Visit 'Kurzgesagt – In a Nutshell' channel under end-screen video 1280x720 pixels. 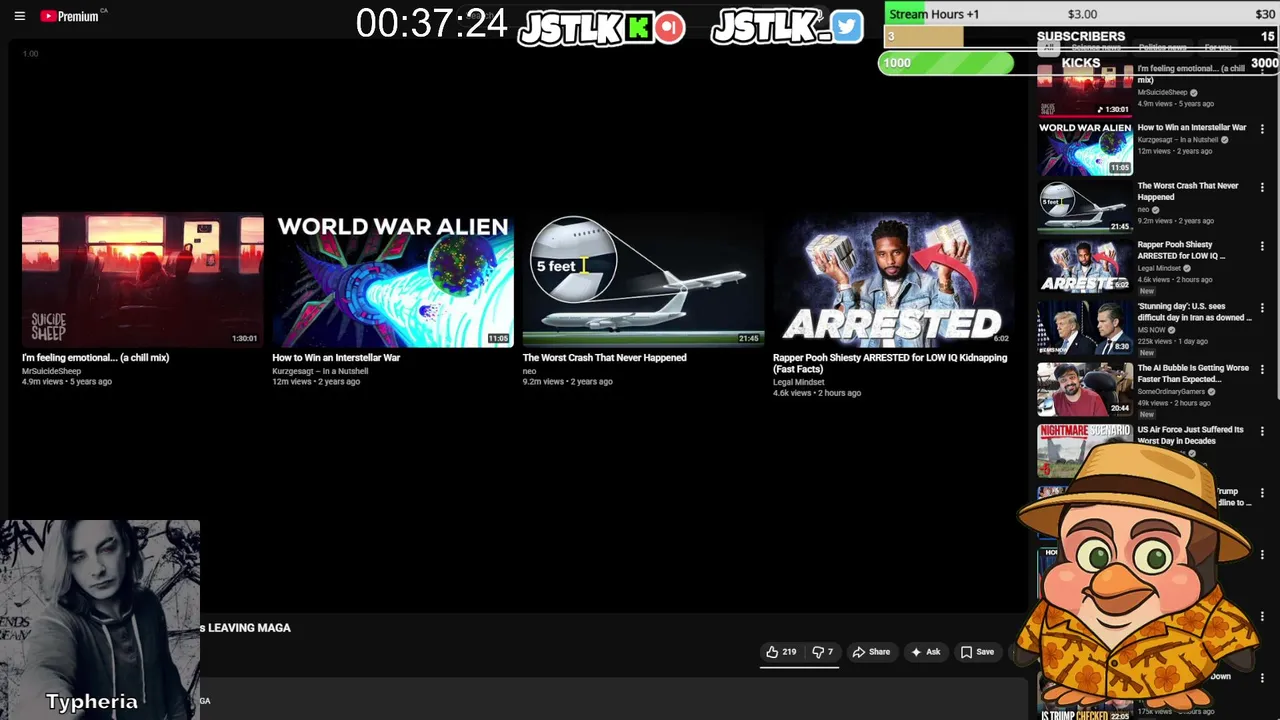(x=320, y=371)
